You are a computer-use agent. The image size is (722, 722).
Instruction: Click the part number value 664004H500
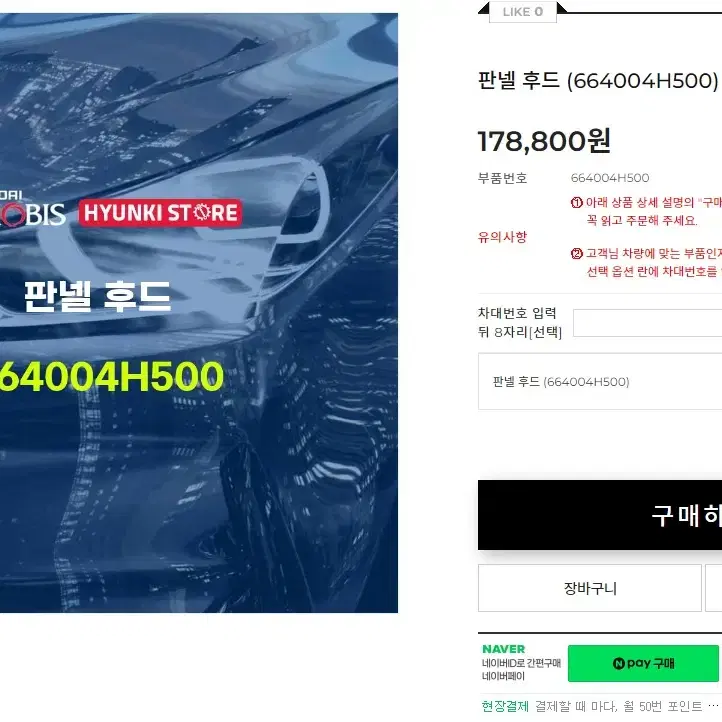610,178
